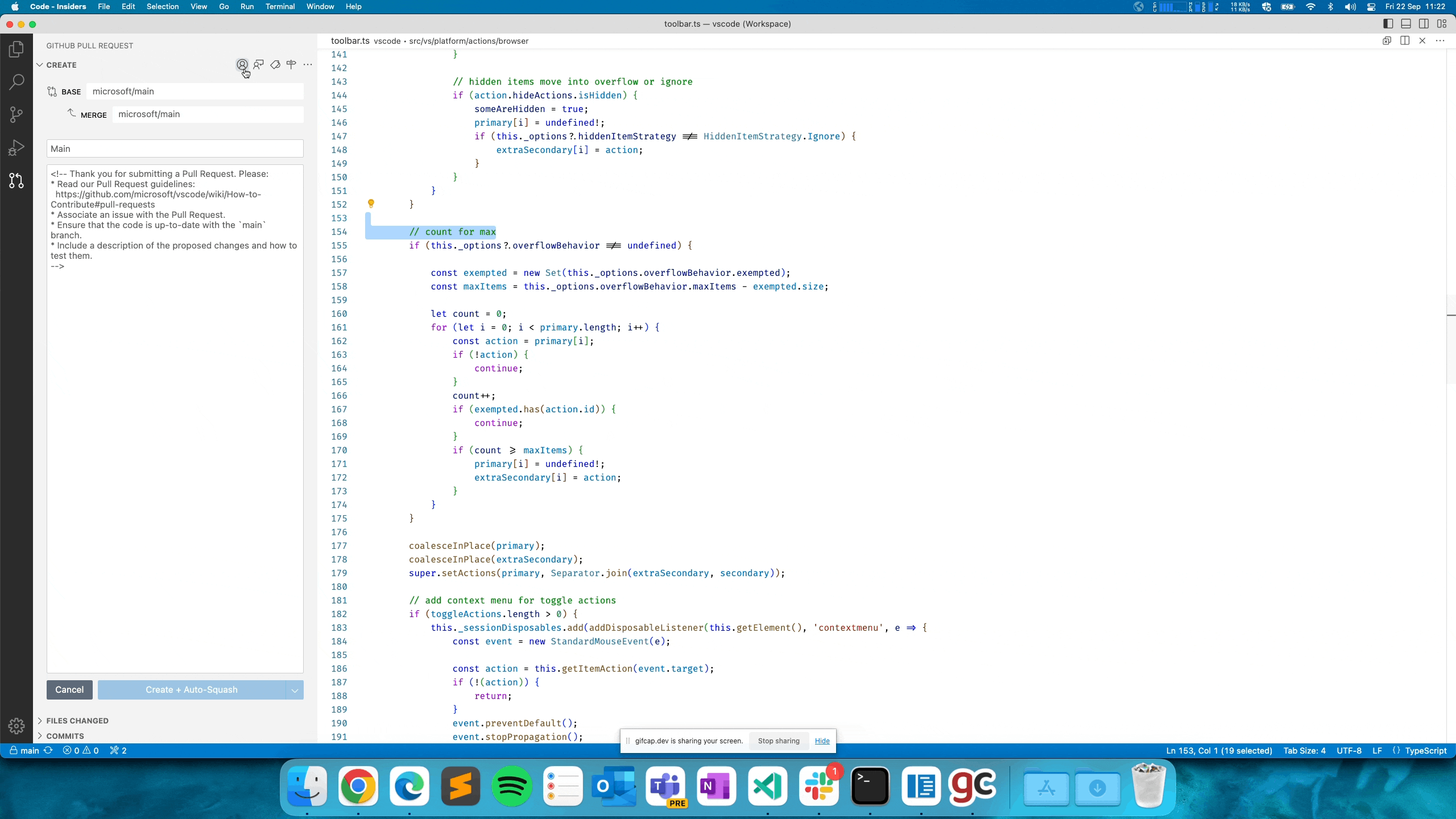Image resolution: width=1456 pixels, height=819 pixels.
Task: Expand the FILES CHANGED section
Action: tap(77, 720)
